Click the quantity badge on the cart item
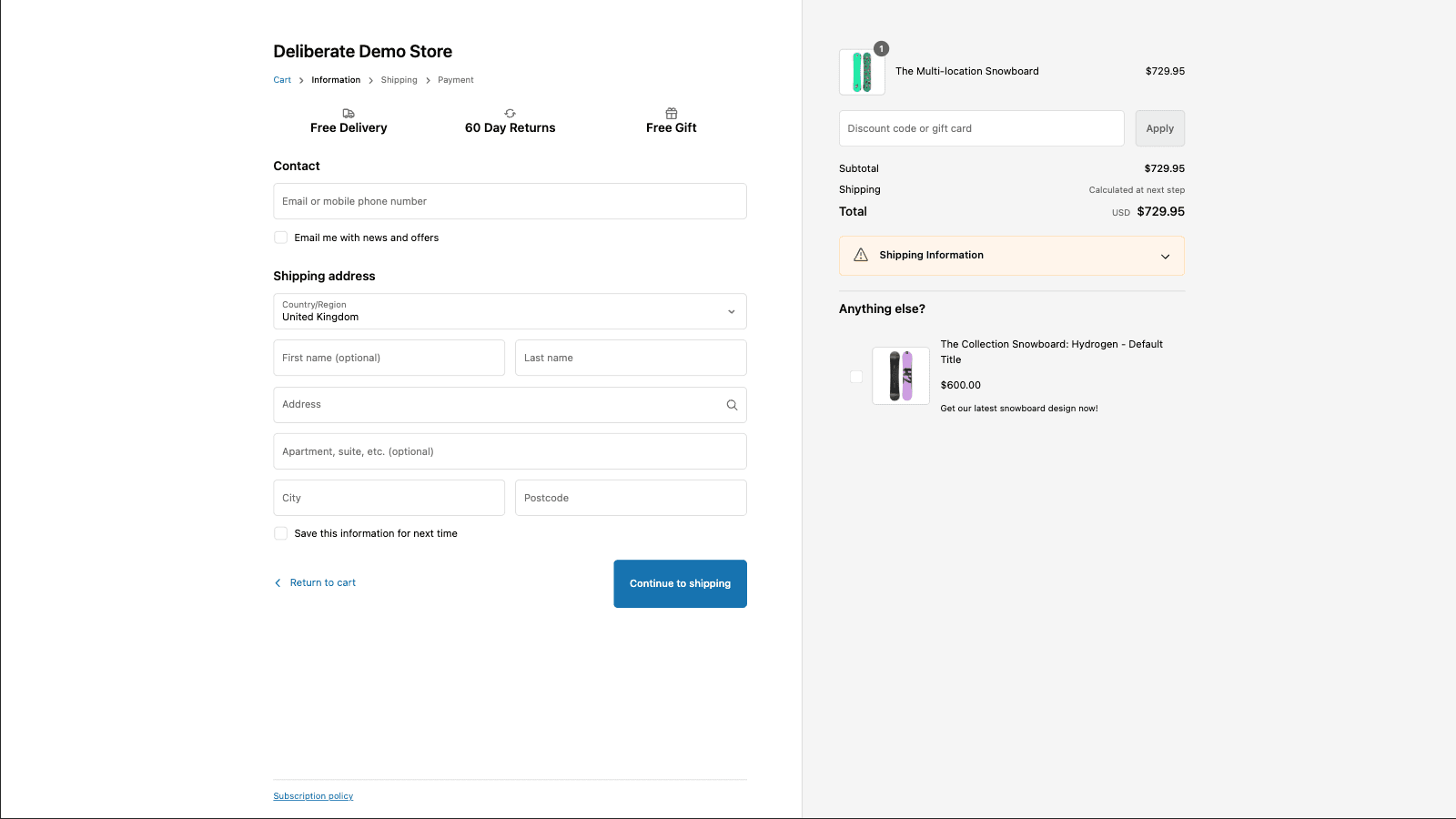Image resolution: width=1456 pixels, height=819 pixels. 880,49
